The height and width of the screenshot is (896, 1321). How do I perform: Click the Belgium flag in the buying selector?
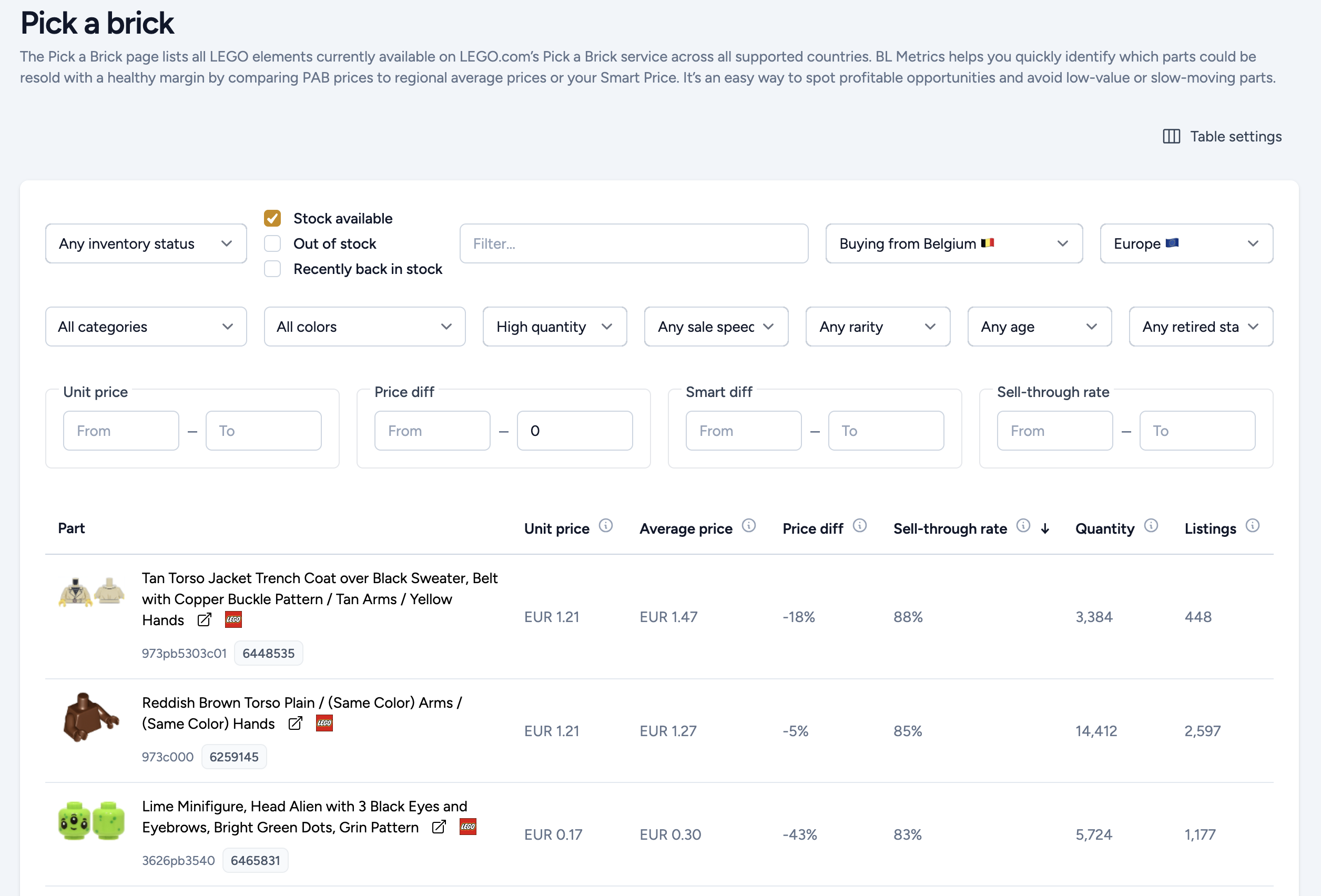click(988, 243)
